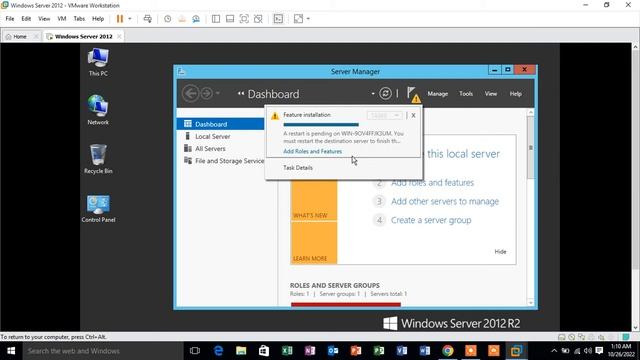640x360 pixels.
Task: Take a snapshot of the virtual machine
Action: tap(167, 19)
